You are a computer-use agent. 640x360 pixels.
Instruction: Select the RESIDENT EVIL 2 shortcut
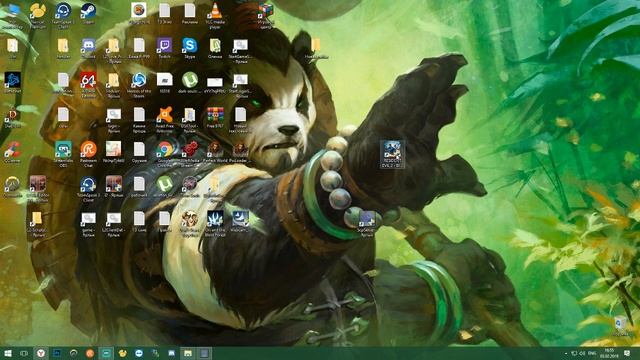[x=392, y=154]
